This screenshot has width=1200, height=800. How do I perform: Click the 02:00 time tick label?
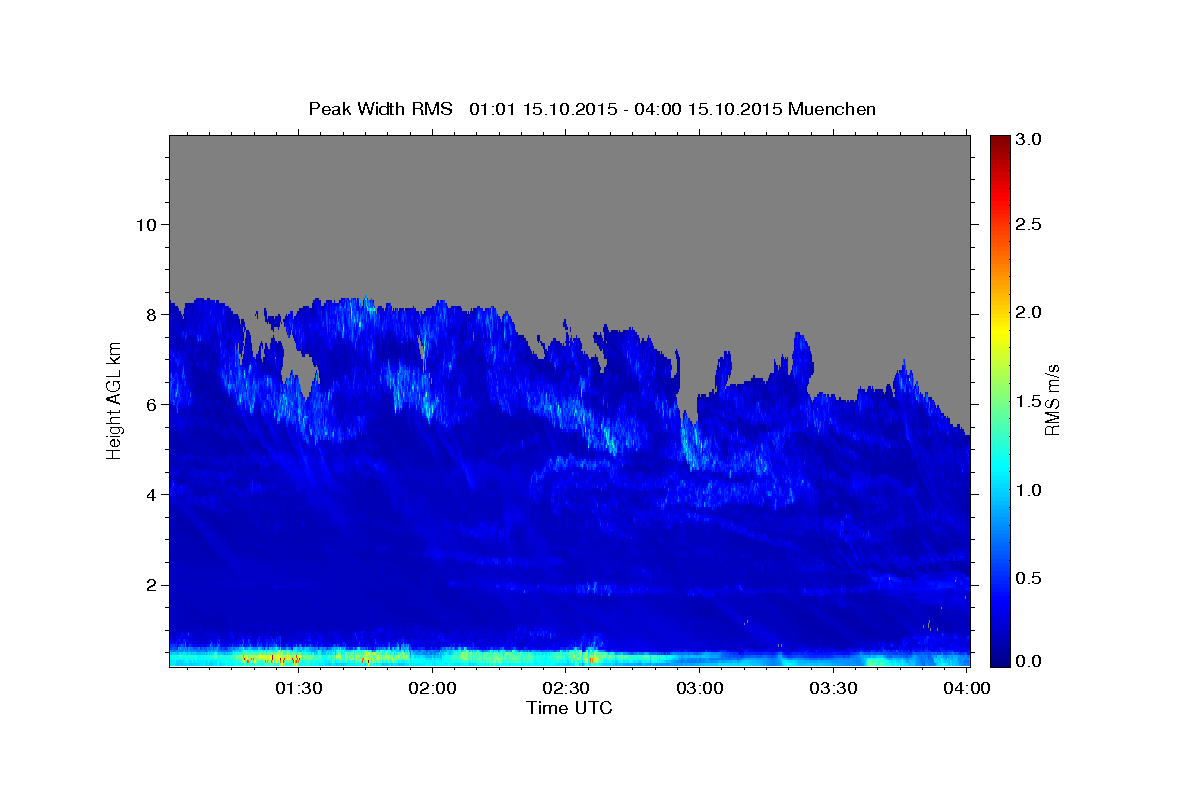pyautogui.click(x=433, y=688)
